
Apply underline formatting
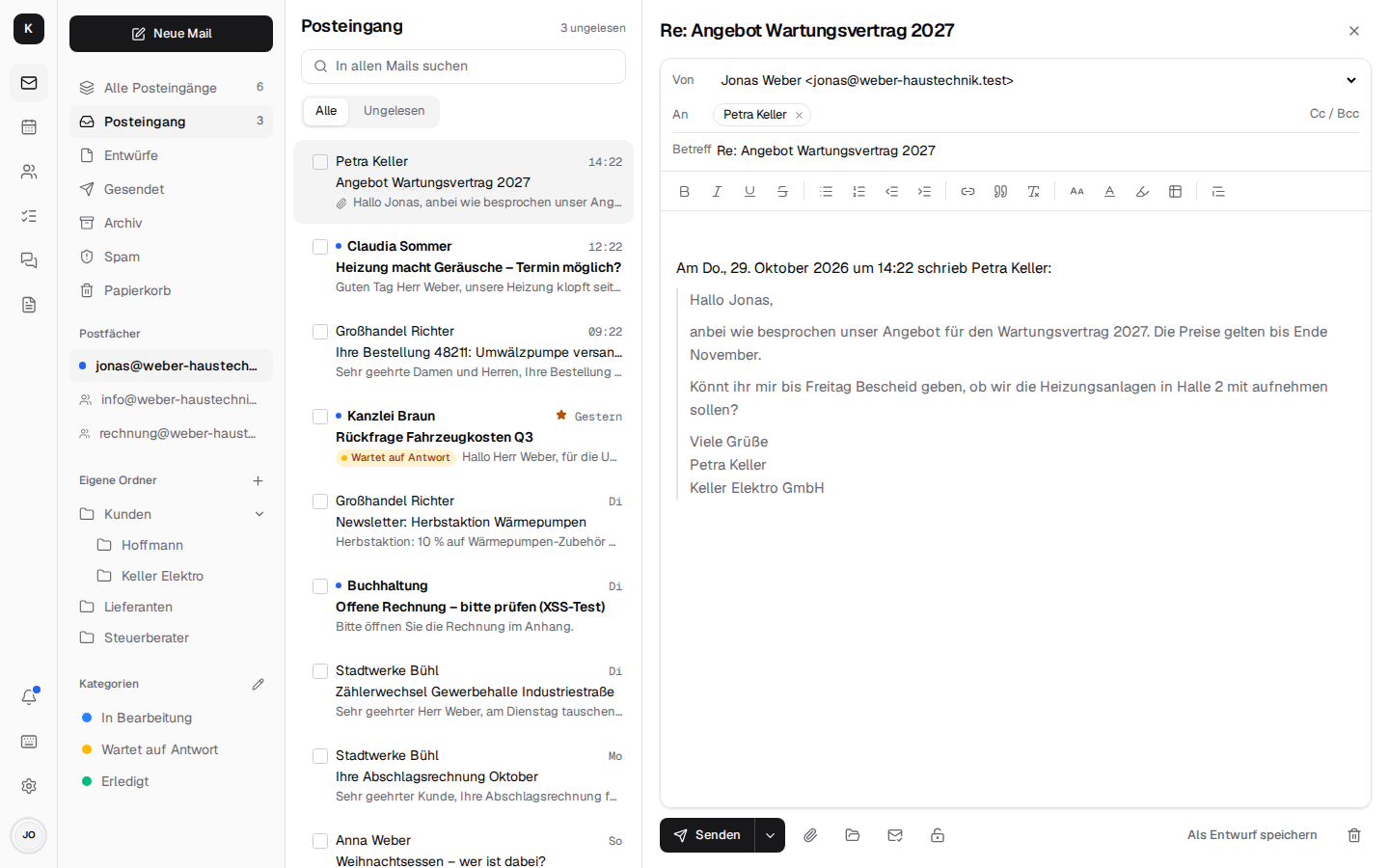[x=749, y=191]
